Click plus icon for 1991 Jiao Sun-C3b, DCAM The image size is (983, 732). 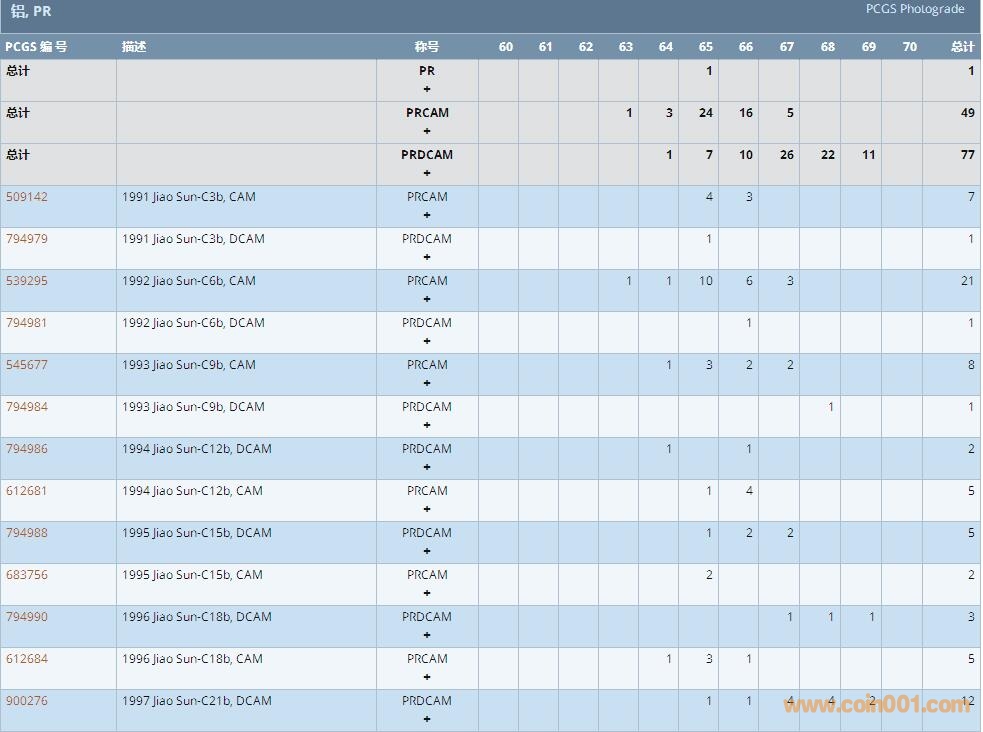pos(427,257)
